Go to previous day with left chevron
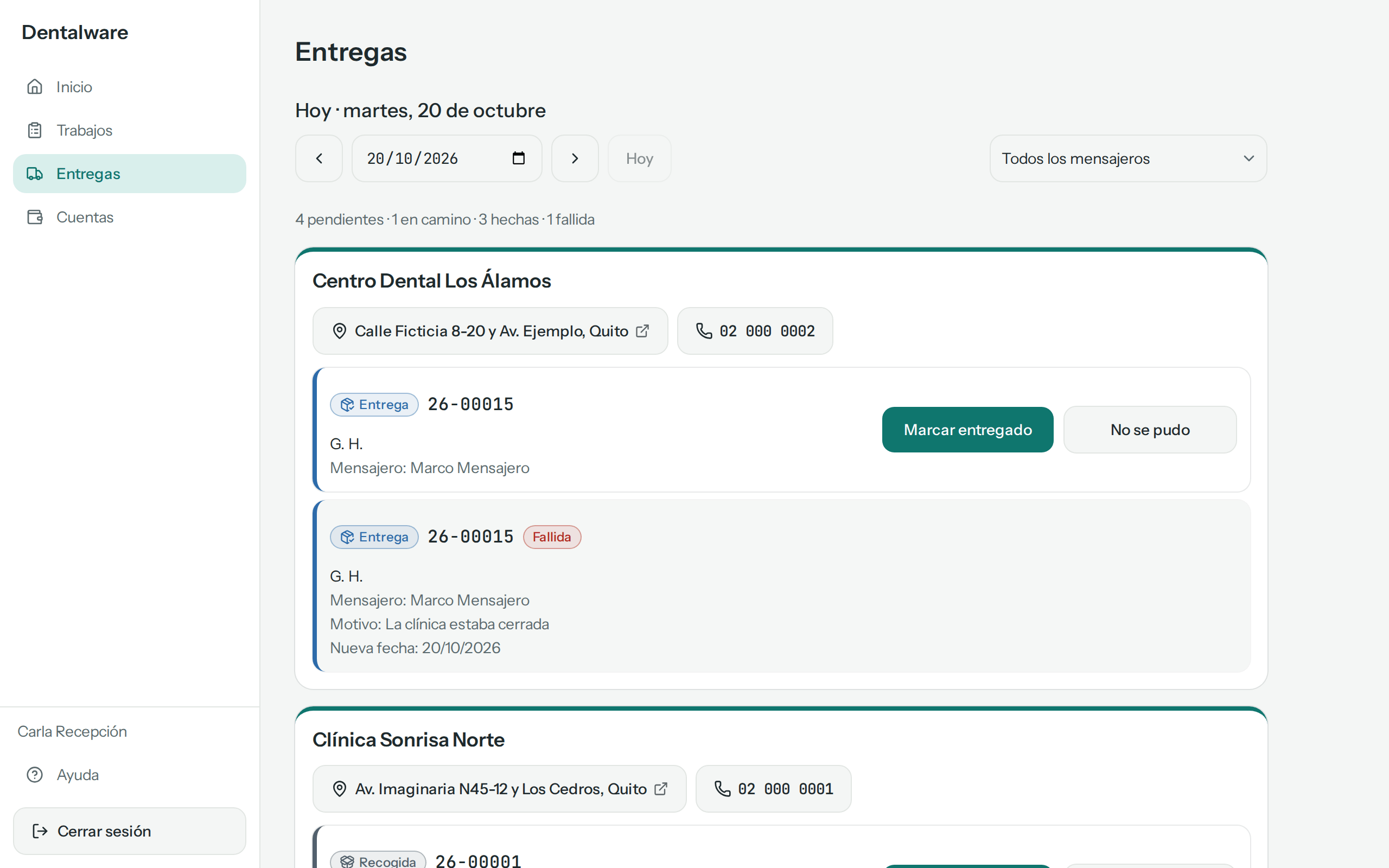The height and width of the screenshot is (868, 1389). click(x=319, y=158)
